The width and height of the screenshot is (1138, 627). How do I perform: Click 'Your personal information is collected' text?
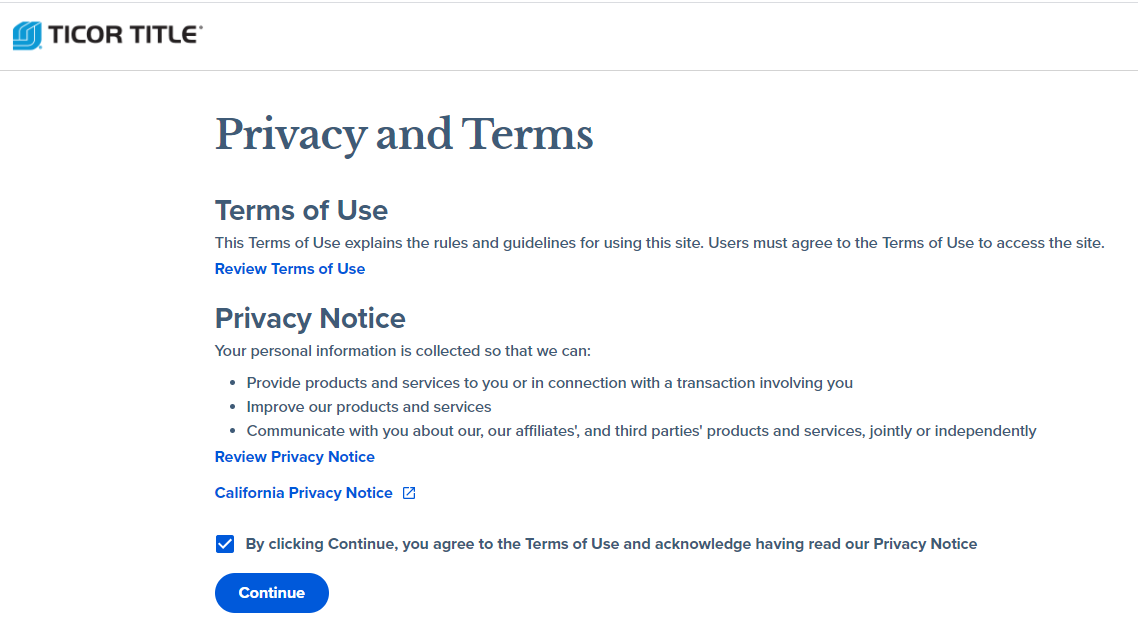tap(403, 351)
